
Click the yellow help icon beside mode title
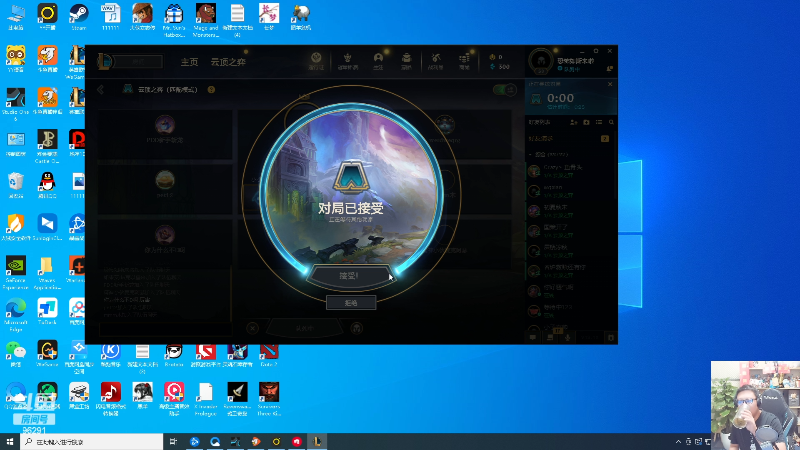point(211,89)
